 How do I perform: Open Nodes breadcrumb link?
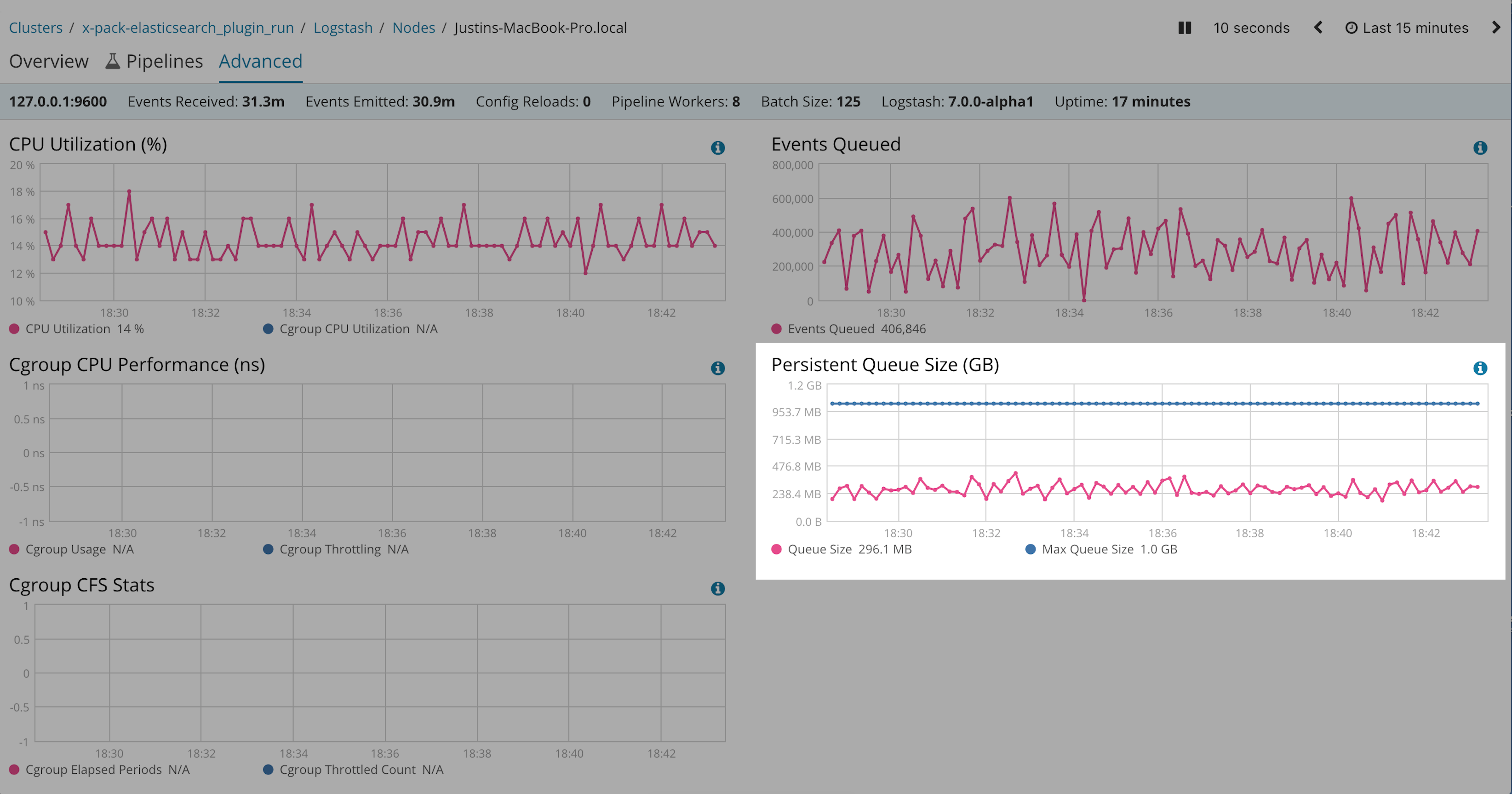414,28
